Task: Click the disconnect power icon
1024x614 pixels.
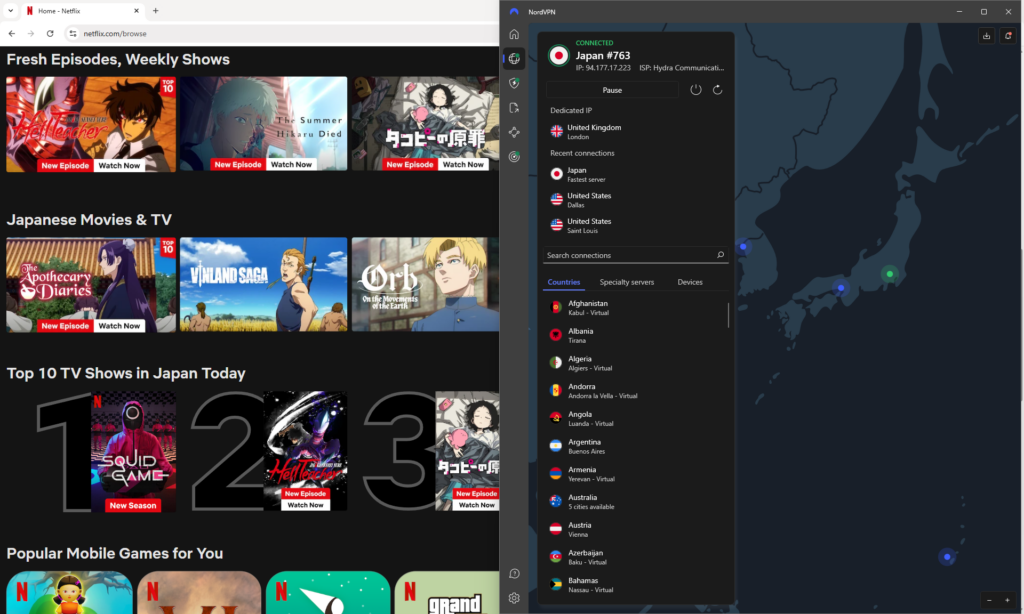Action: pyautogui.click(x=696, y=90)
